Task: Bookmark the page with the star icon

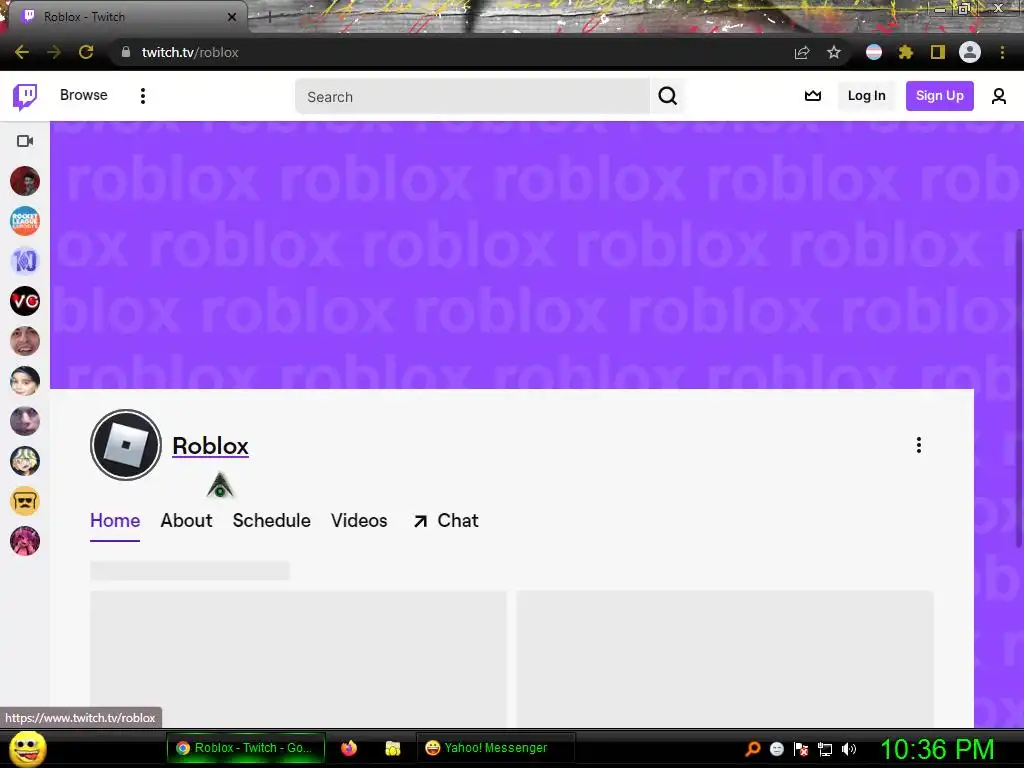Action: click(833, 52)
